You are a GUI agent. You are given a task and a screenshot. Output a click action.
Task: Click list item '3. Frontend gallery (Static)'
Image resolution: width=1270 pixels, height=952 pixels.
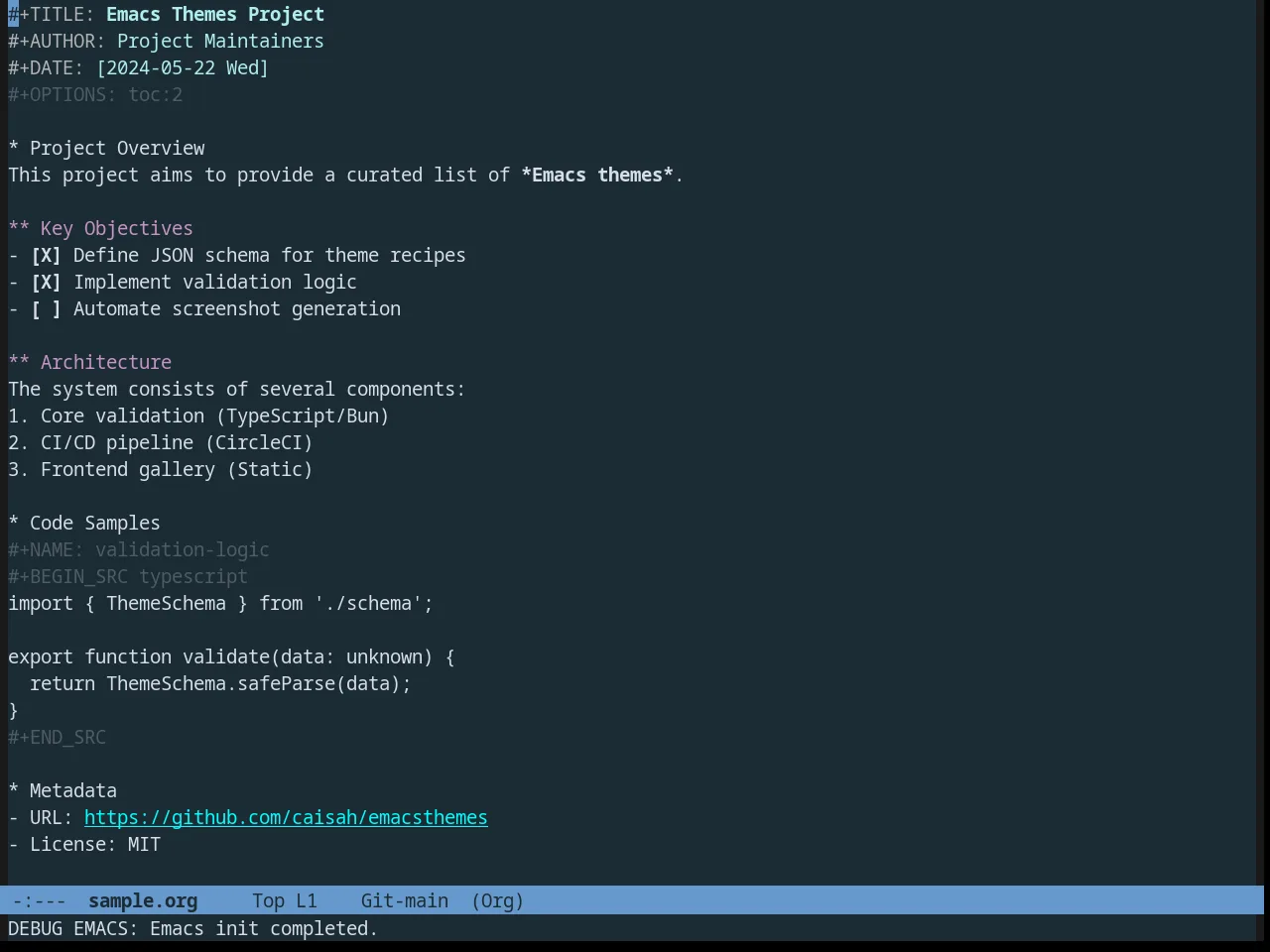161,469
